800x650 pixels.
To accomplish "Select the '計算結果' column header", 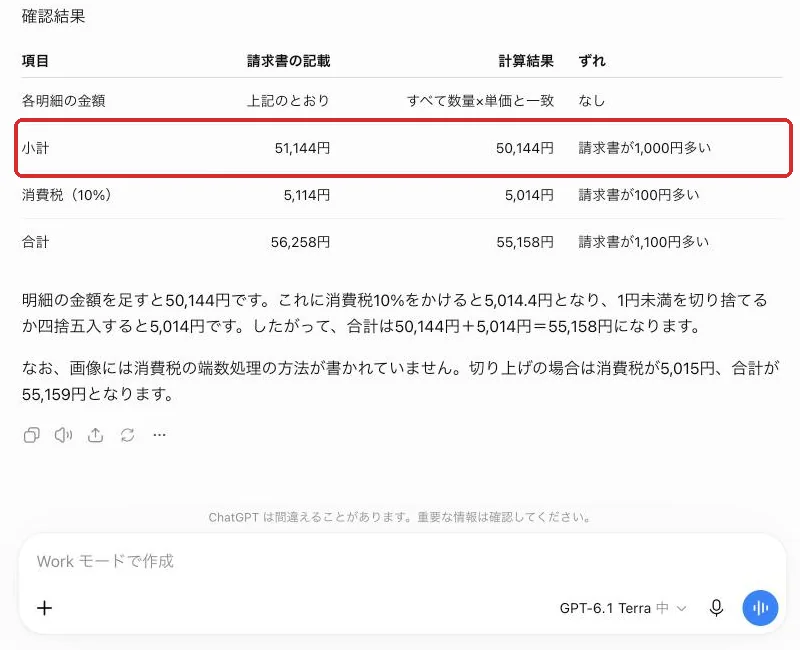I will coord(526,61).
